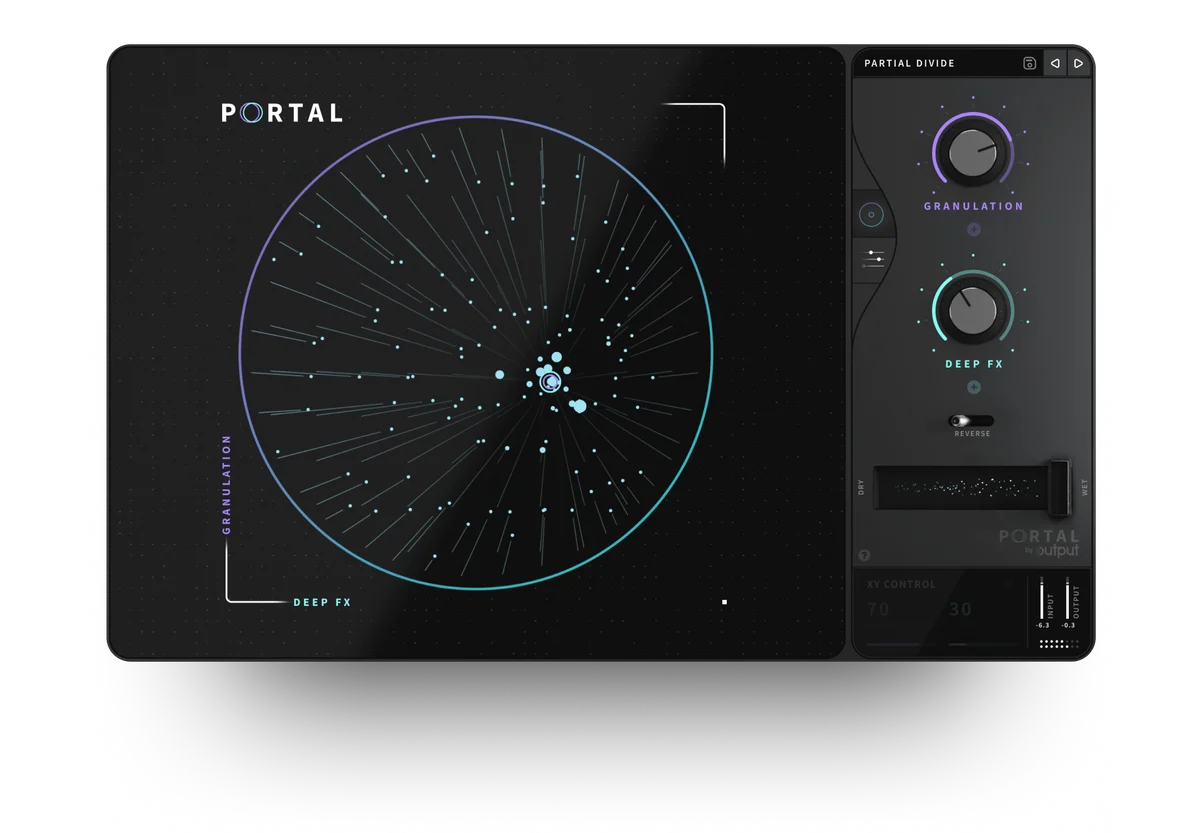Toggle the REVERSE switch
1200x833 pixels.
(971, 421)
